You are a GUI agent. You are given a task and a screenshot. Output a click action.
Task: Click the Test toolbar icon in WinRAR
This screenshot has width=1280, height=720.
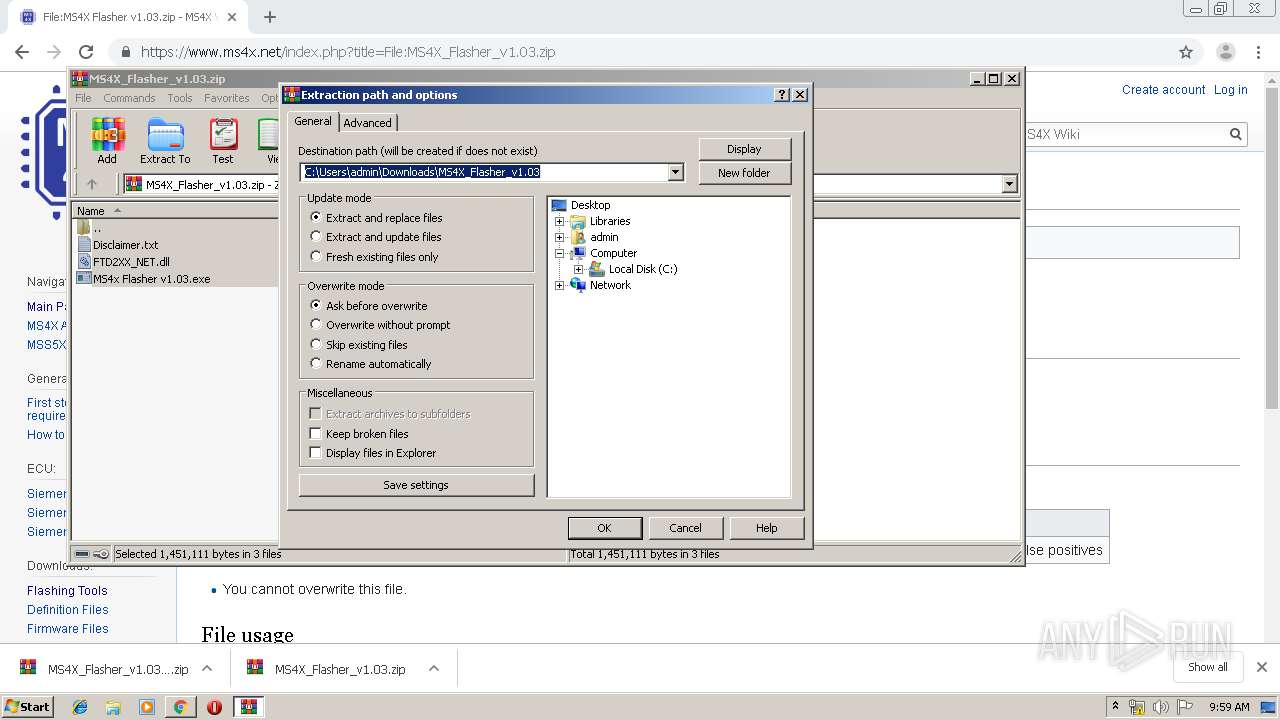coord(223,141)
